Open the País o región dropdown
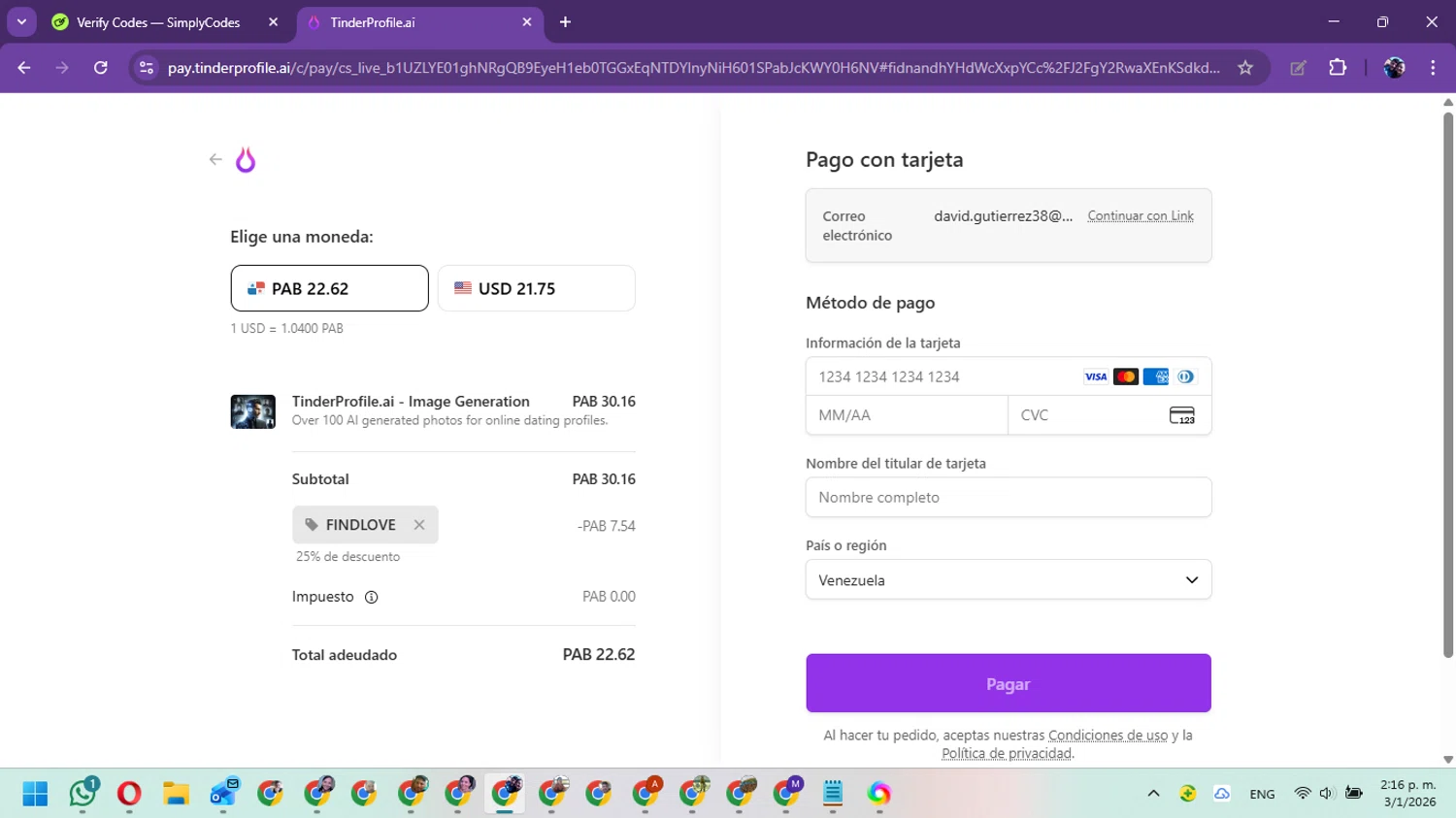Screen dimensions: 1456x818 (x=1009, y=579)
